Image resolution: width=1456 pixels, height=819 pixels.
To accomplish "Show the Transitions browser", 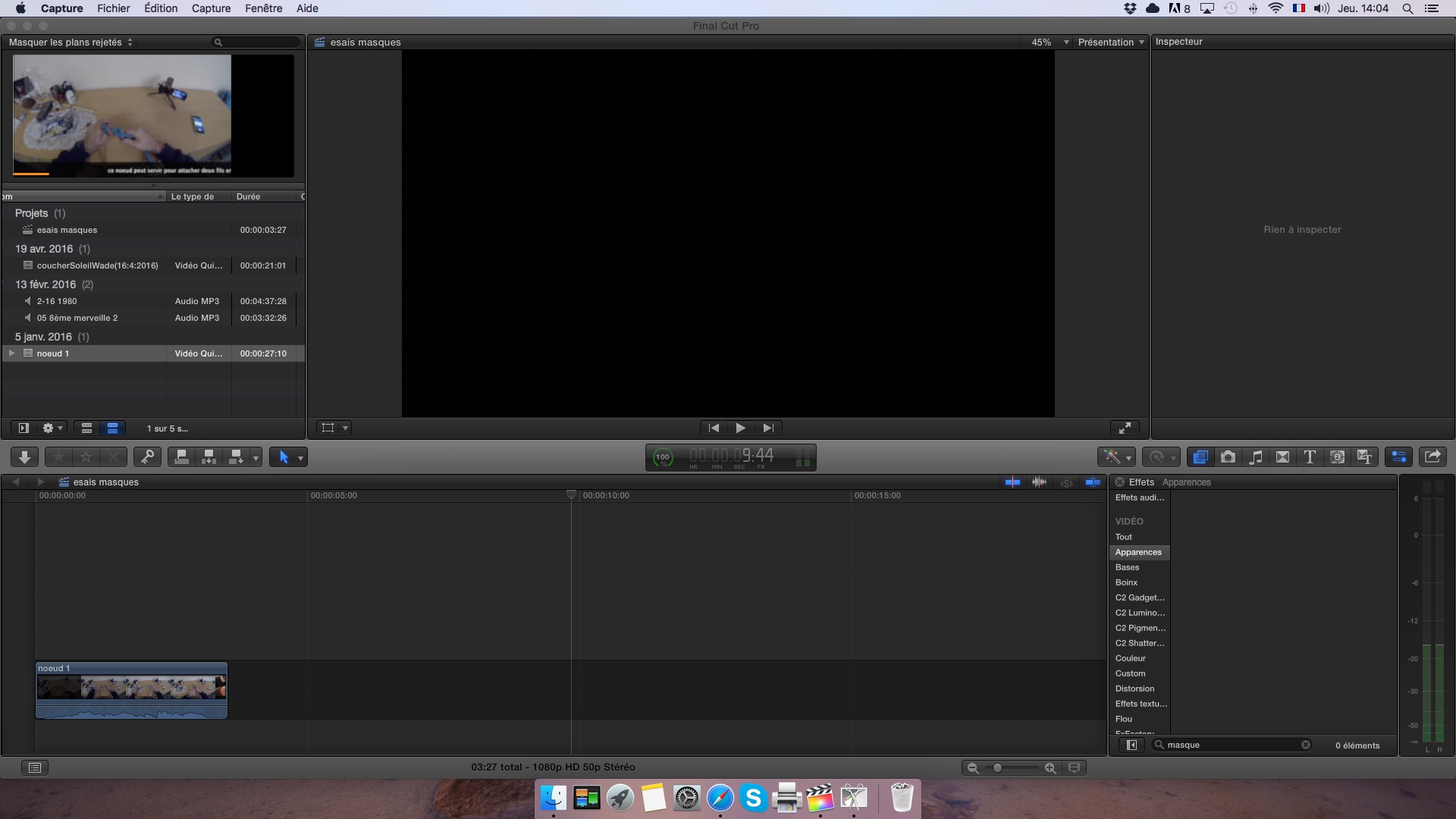I will [1282, 457].
